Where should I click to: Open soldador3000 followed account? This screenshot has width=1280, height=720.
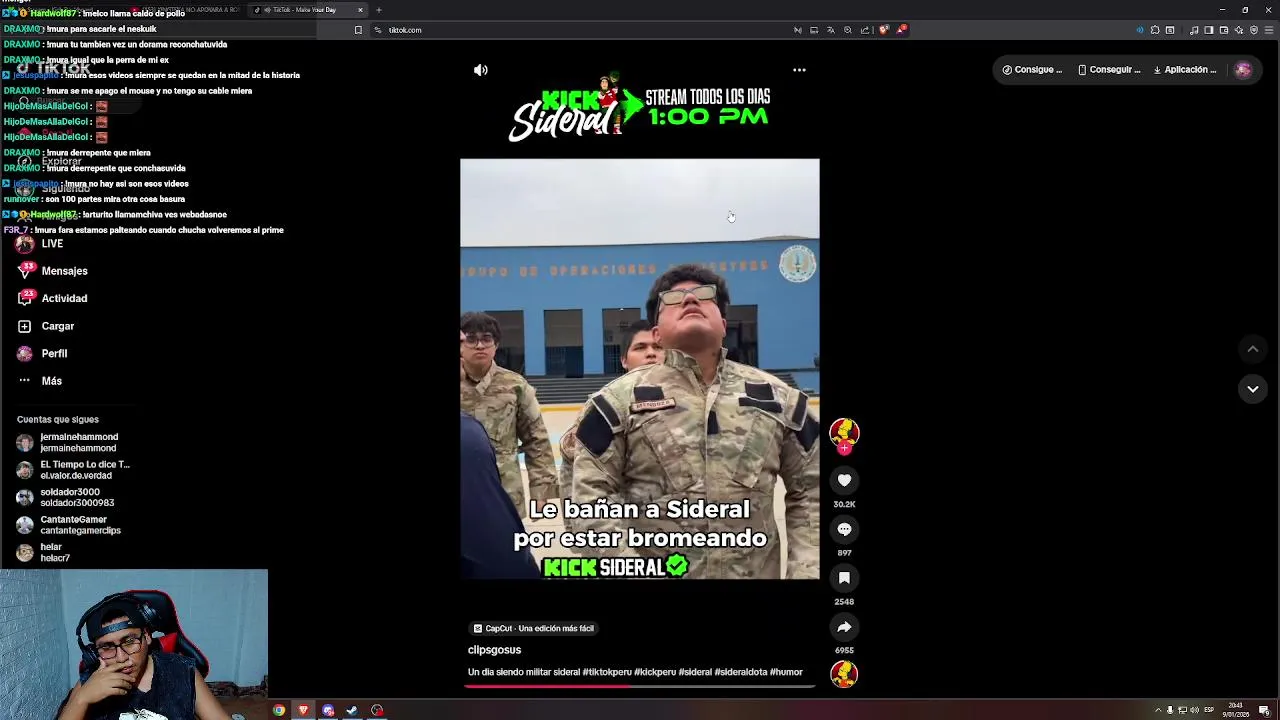[66, 497]
